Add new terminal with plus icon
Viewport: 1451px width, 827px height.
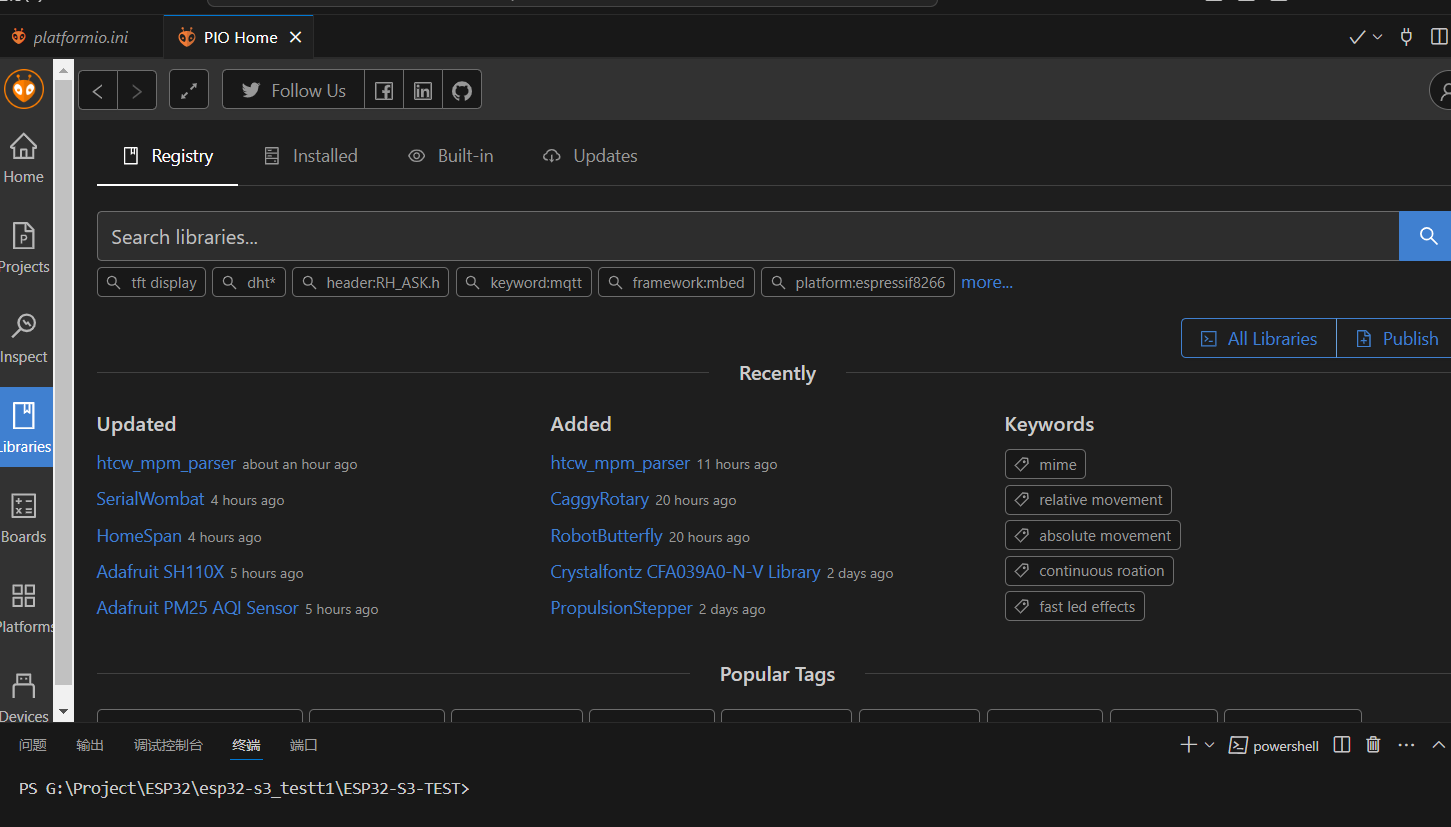pos(1188,745)
